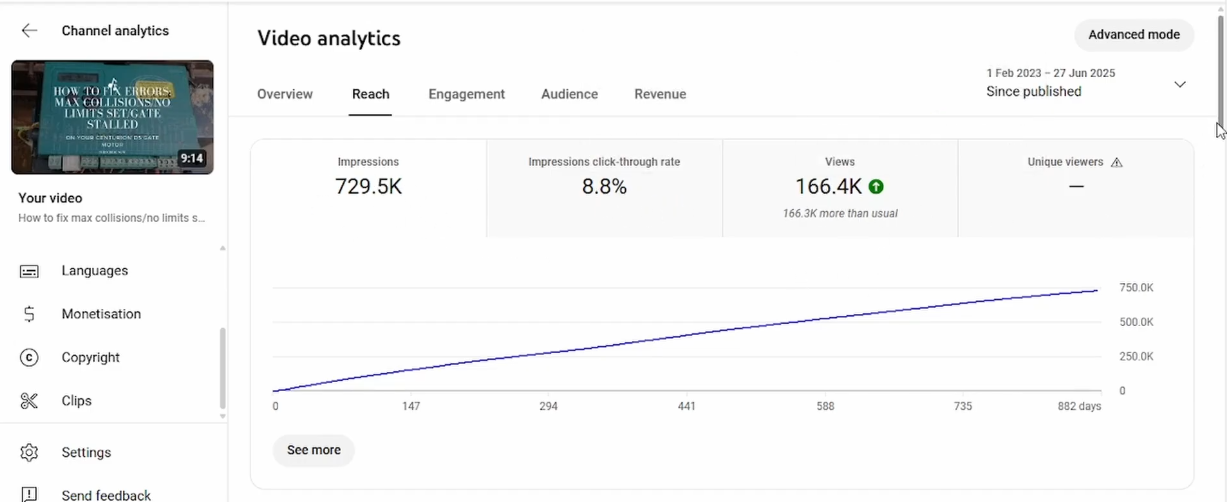Expand the date range dropdown chevron
The image size is (1227, 502).
tap(1180, 84)
